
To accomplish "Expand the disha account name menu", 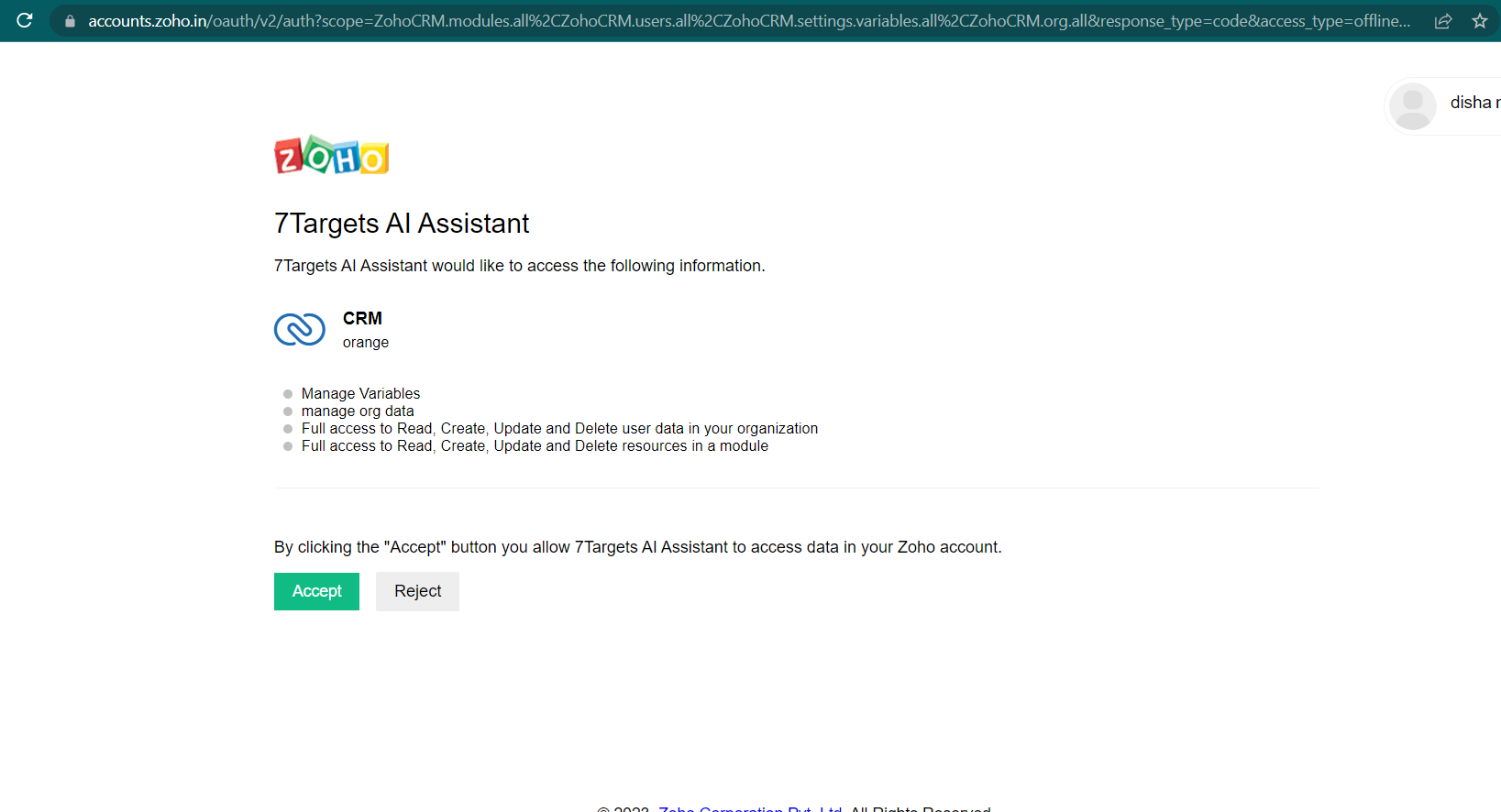I will click(x=1473, y=103).
